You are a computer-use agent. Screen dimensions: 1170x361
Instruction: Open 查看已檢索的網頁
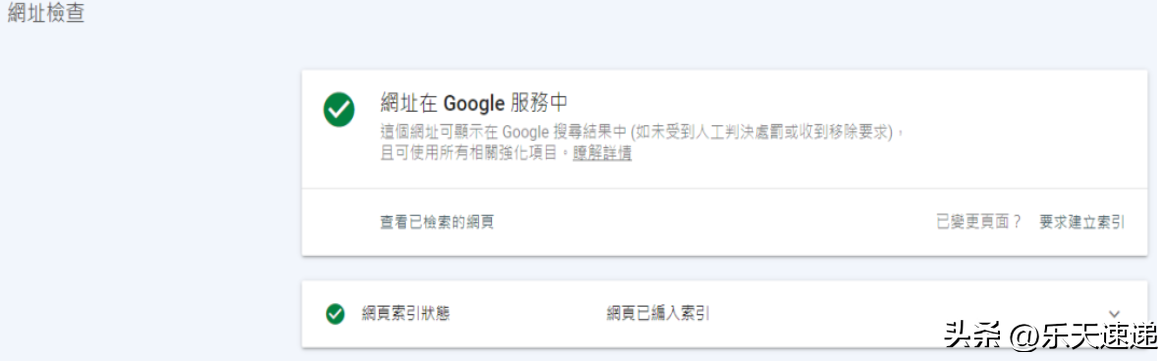[437, 222]
